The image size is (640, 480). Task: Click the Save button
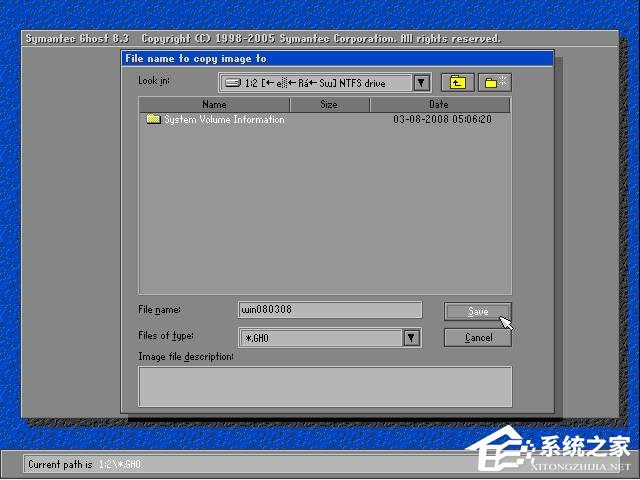click(478, 311)
